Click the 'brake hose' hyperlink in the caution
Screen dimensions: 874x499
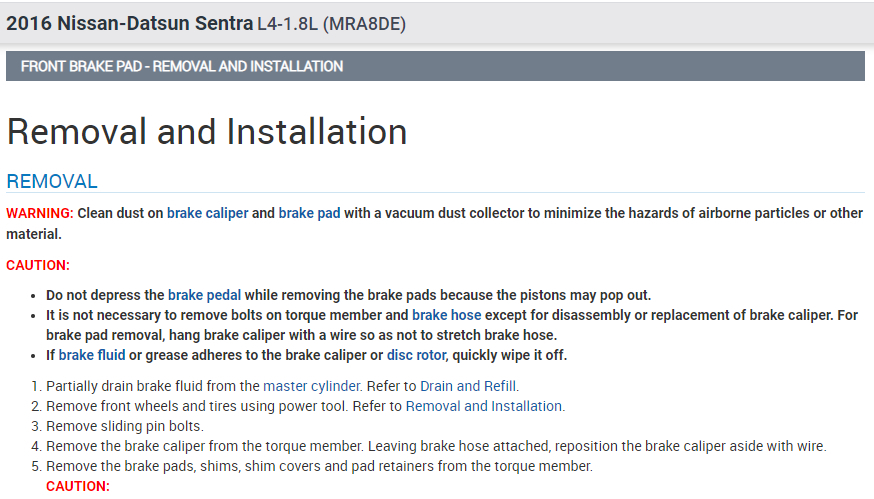point(446,315)
